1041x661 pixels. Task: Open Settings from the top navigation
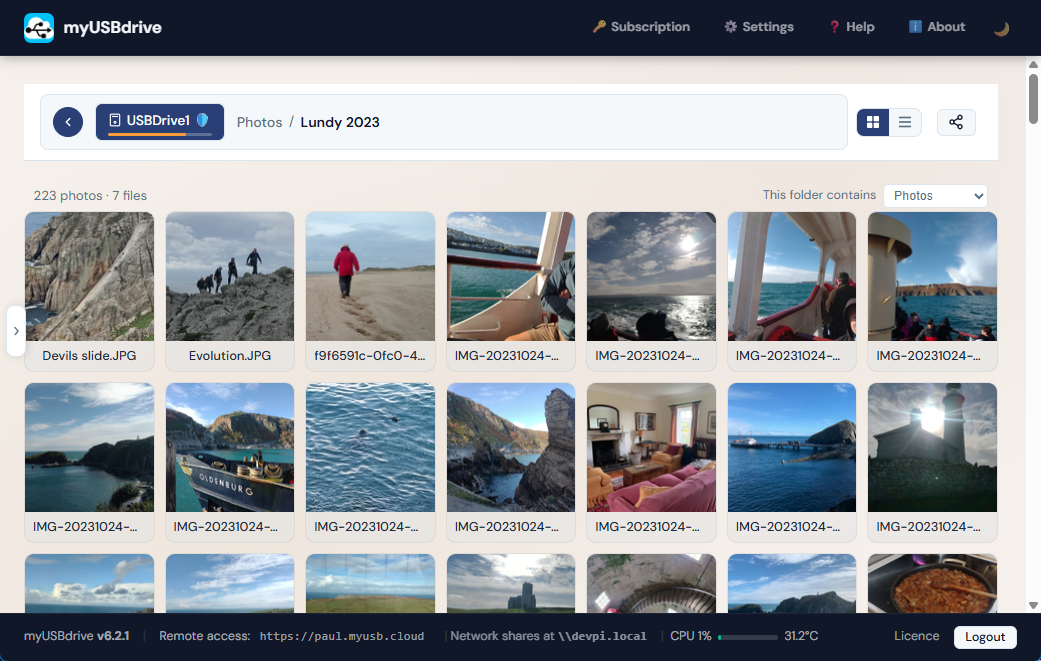(759, 27)
